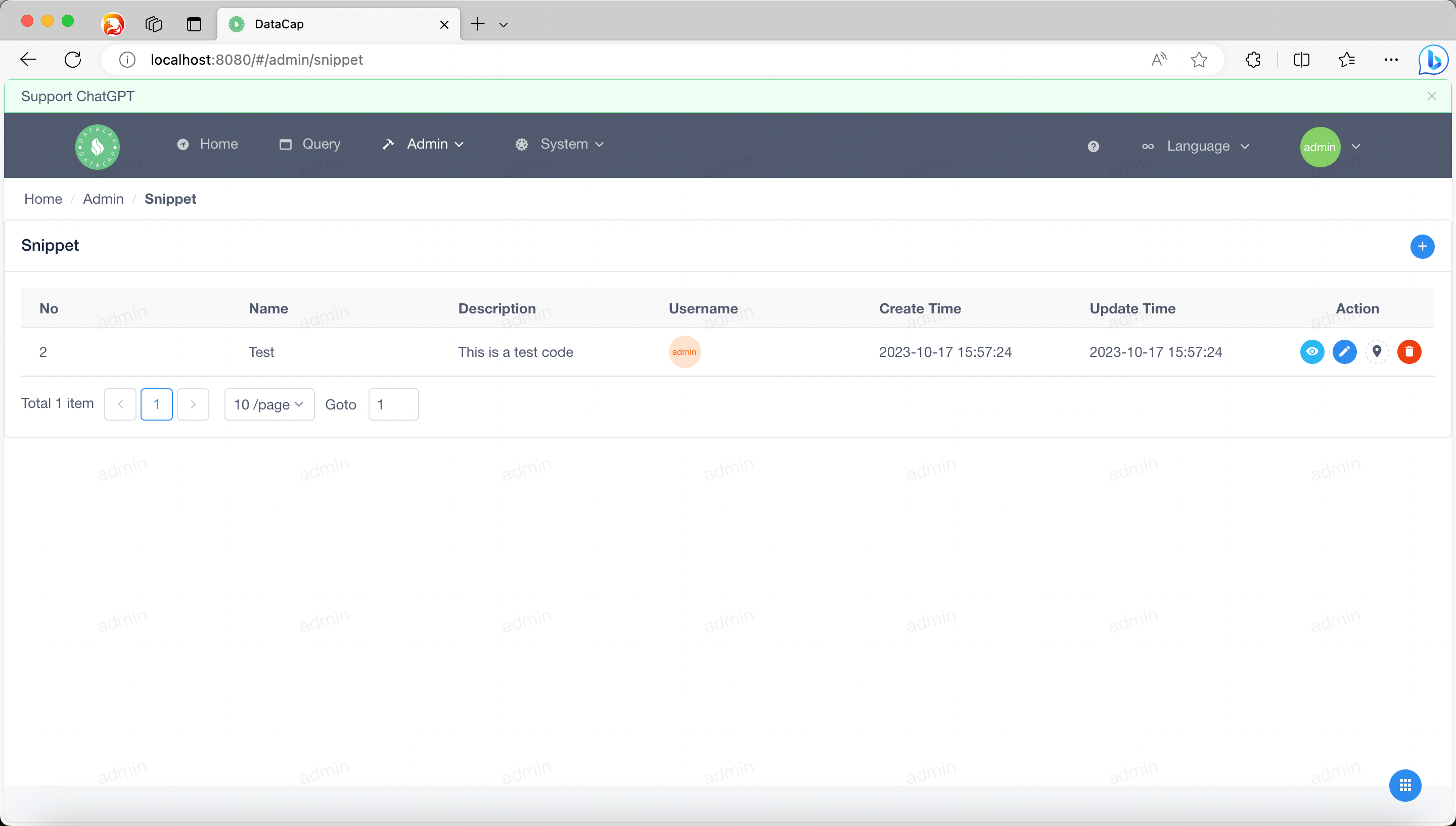The image size is (1456, 826).
Task: Toggle split screen view
Action: (1302, 60)
